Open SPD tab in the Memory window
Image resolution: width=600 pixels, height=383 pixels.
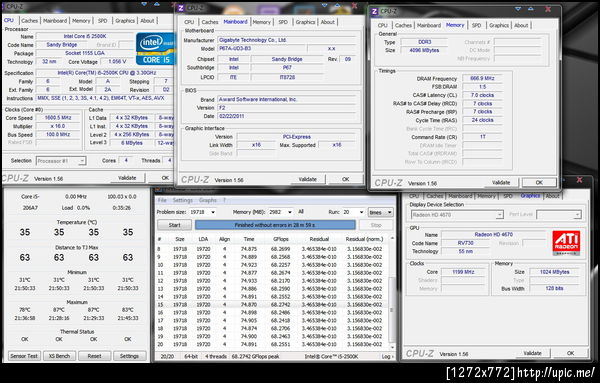pyautogui.click(x=476, y=25)
